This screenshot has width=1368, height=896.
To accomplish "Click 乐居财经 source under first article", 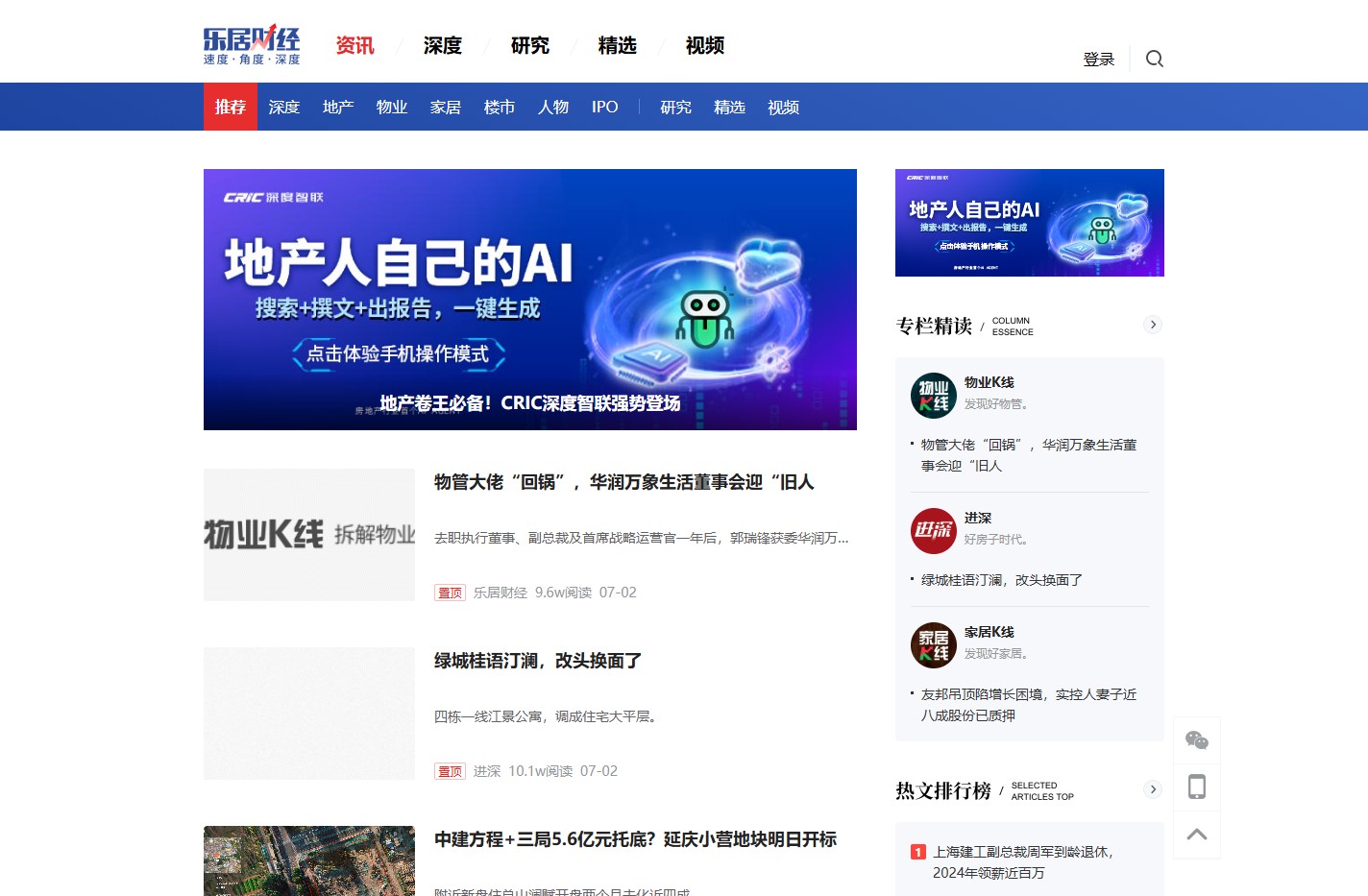I will click(x=500, y=593).
